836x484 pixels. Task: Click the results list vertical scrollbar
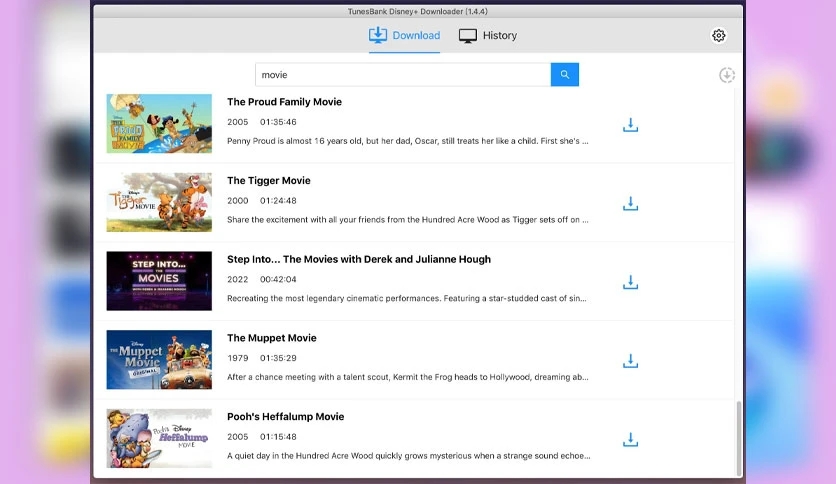point(738,438)
